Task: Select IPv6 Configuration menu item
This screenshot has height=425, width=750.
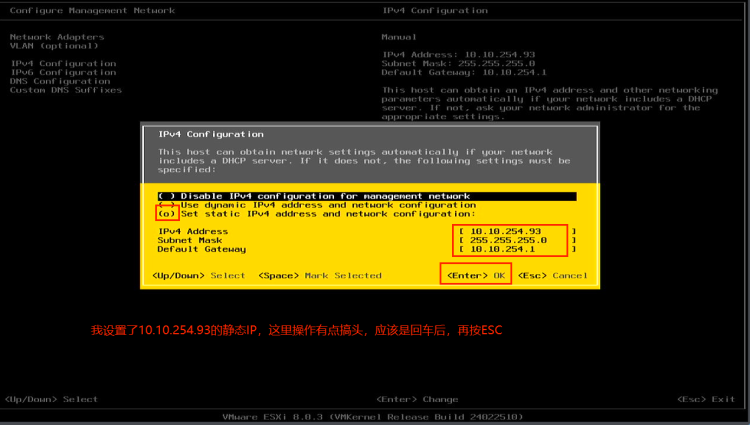Action: coord(63,72)
